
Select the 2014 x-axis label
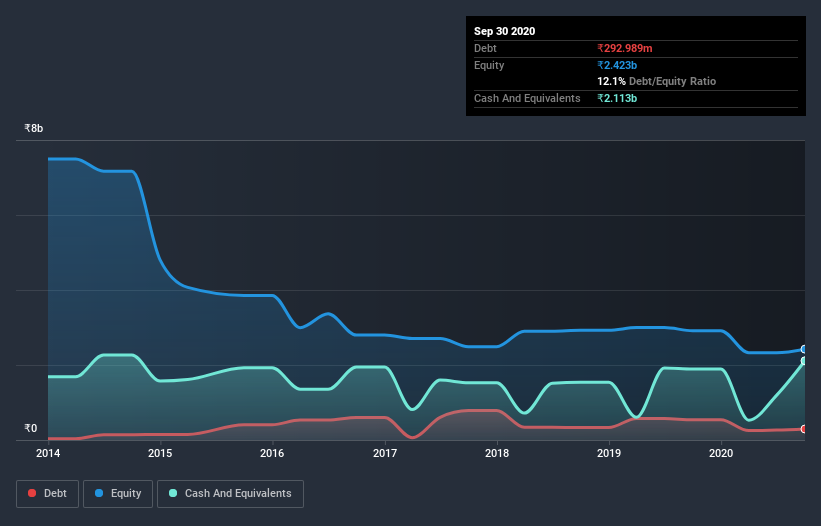(x=48, y=453)
